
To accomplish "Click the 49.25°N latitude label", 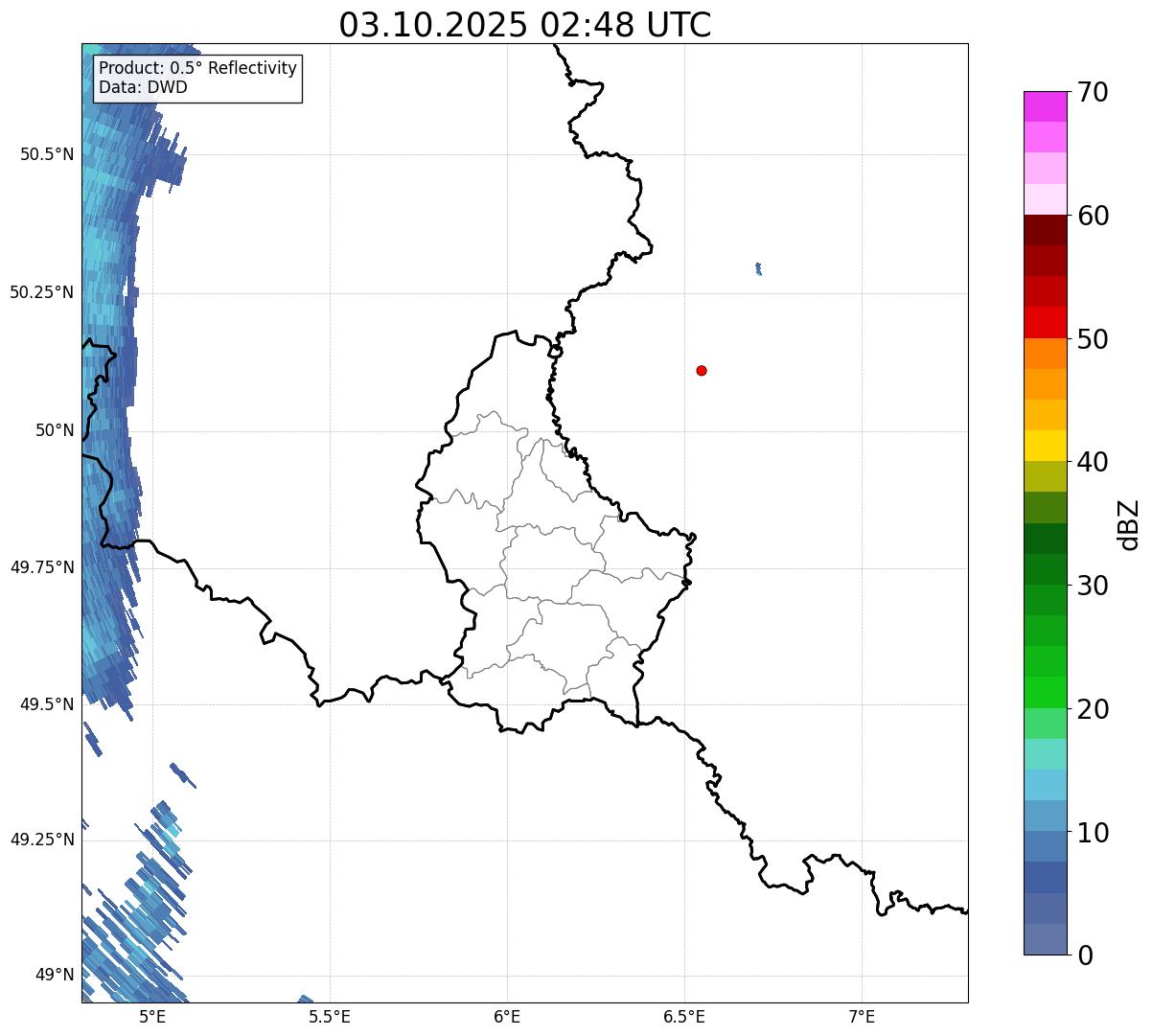I will coord(42,840).
